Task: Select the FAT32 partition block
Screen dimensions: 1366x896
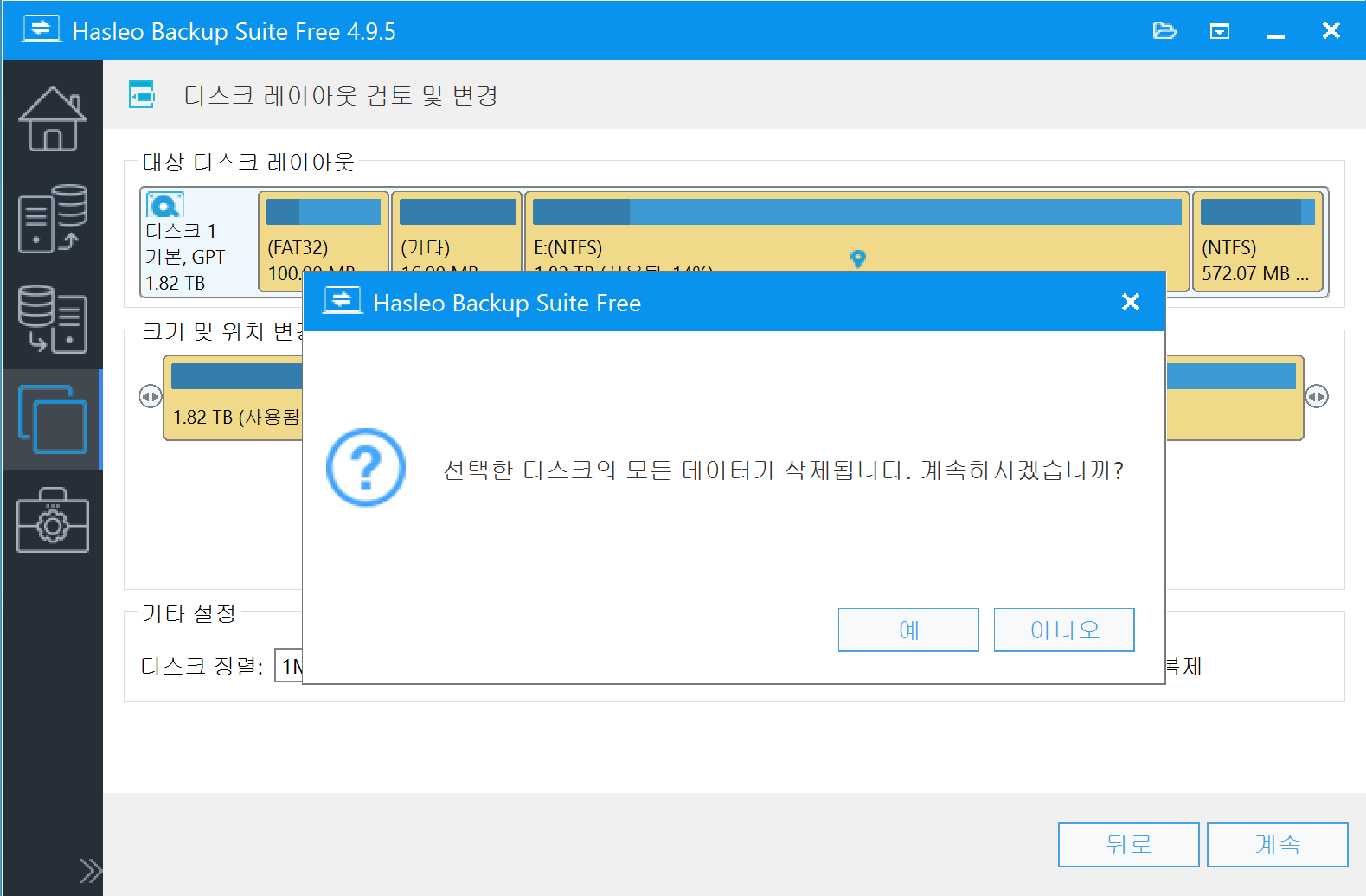Action: pyautogui.click(x=324, y=234)
